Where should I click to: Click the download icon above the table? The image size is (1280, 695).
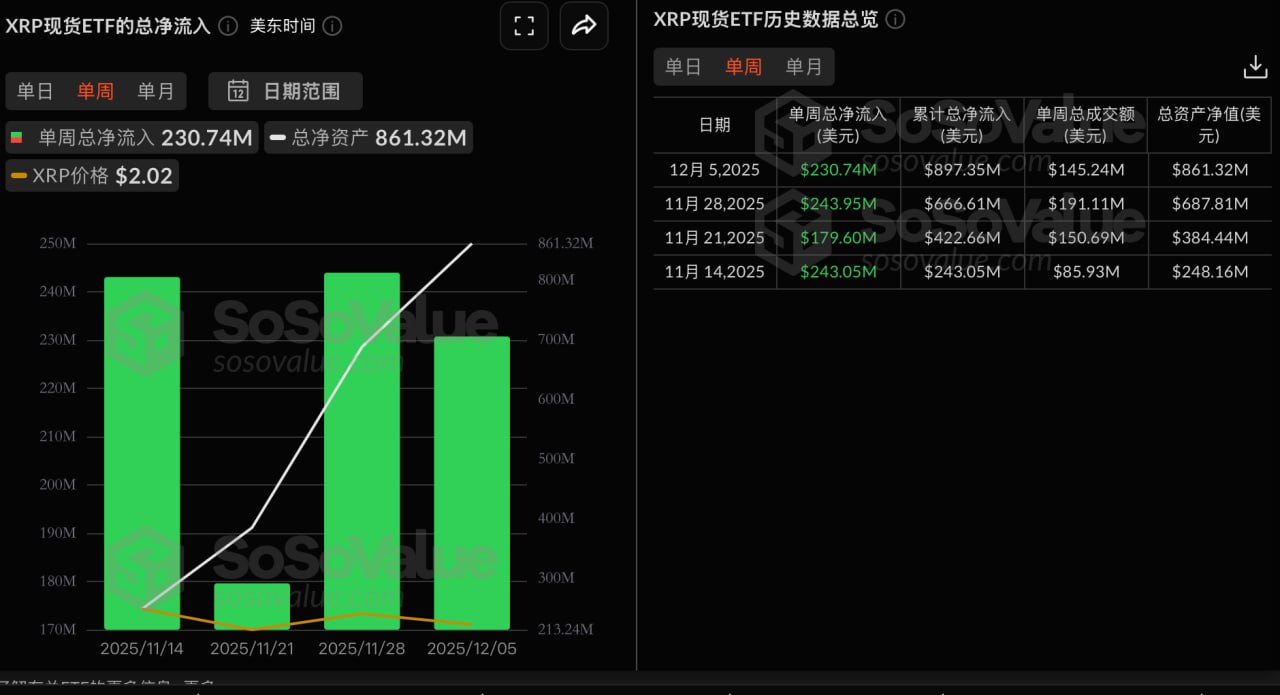tap(1254, 67)
